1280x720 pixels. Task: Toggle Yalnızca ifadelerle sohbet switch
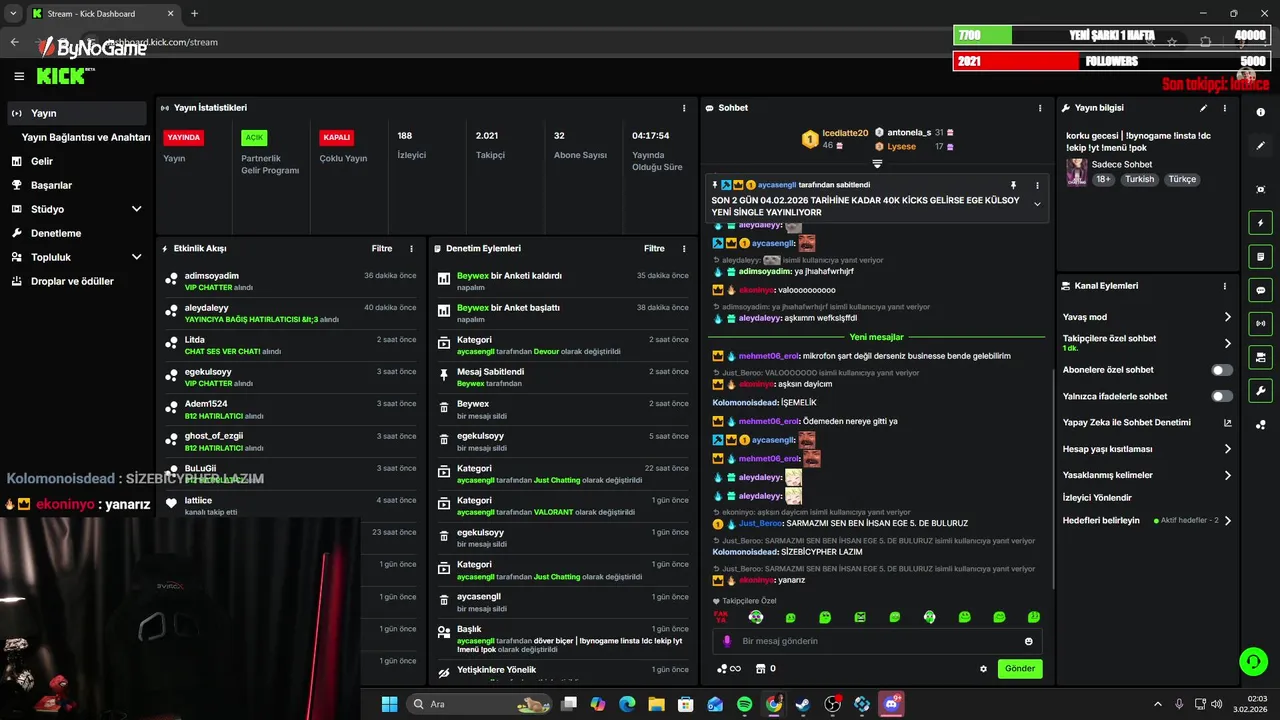pyautogui.click(x=1222, y=396)
